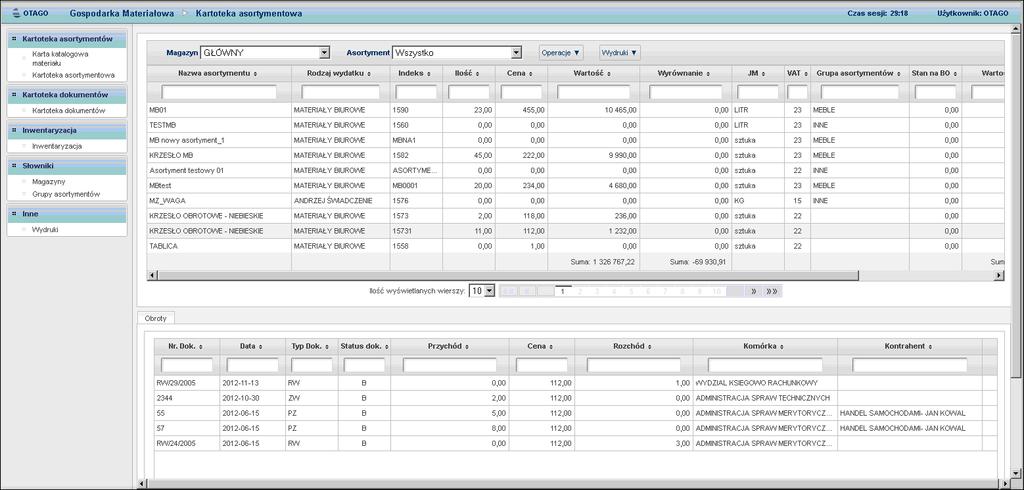
Task: Sort by Komórka column header
Action: [765, 346]
